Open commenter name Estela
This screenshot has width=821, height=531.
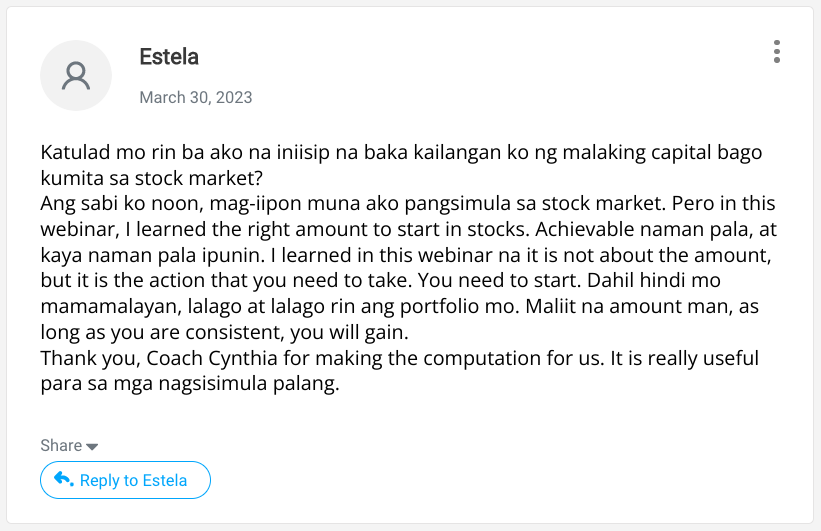coord(169,57)
